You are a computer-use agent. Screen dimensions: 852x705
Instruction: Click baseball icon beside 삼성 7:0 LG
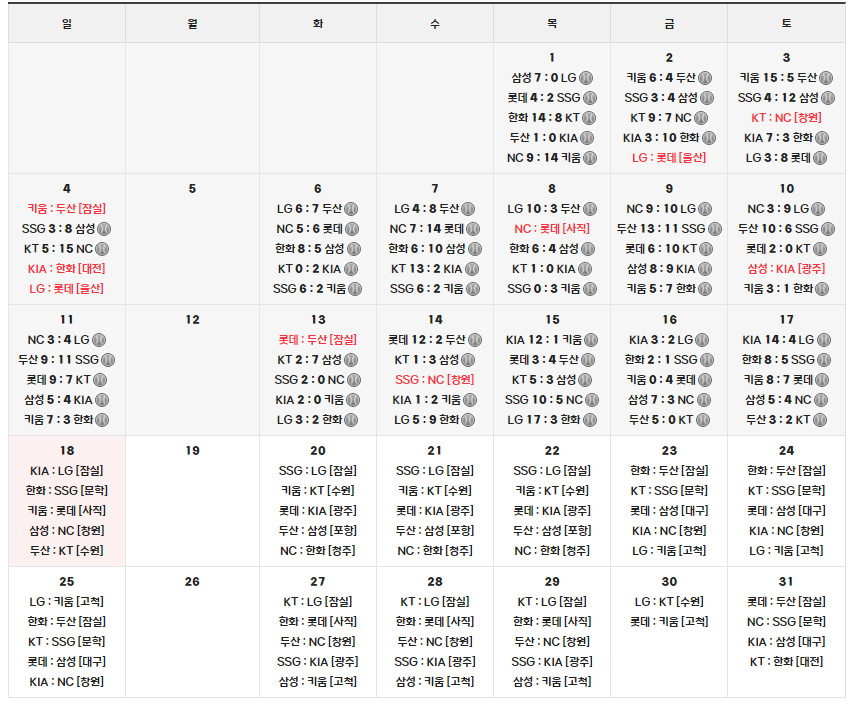[586, 78]
